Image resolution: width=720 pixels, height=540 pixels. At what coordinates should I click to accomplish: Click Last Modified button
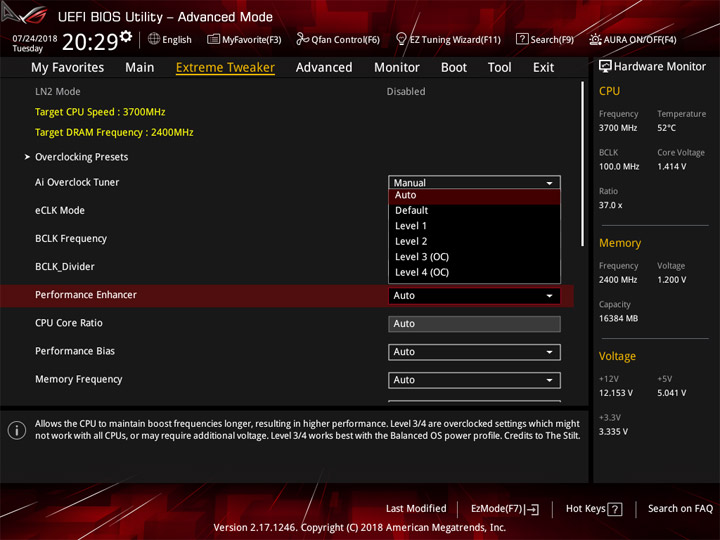416,509
